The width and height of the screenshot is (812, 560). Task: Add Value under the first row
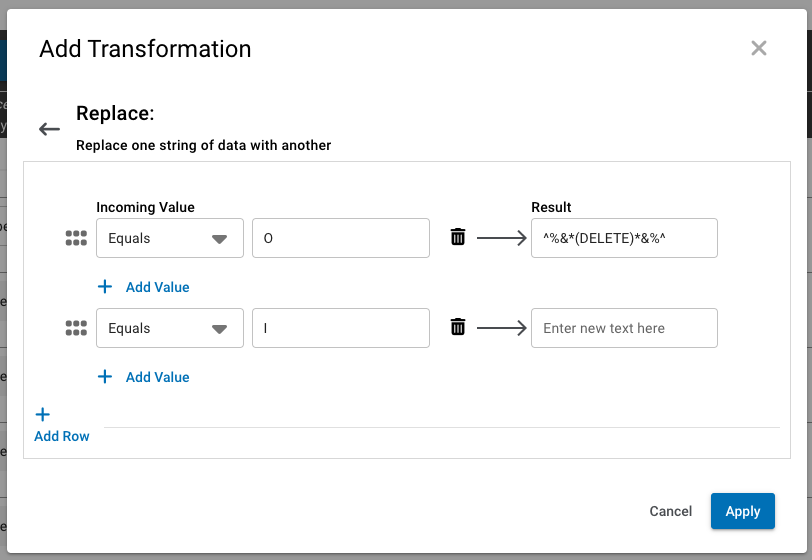click(x=143, y=287)
